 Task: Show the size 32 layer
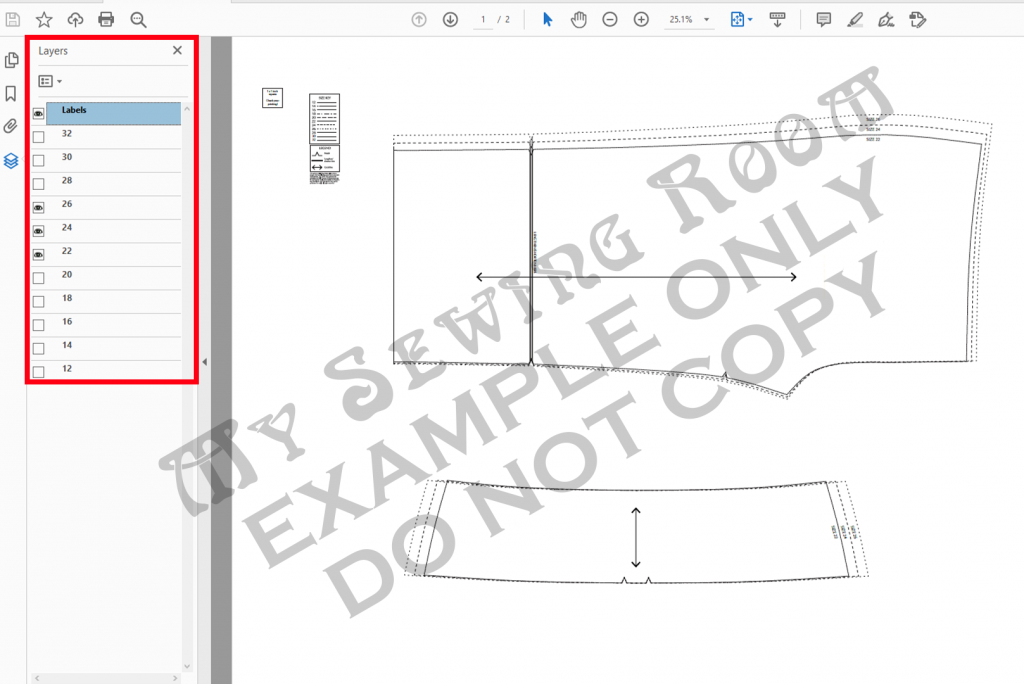pos(39,137)
